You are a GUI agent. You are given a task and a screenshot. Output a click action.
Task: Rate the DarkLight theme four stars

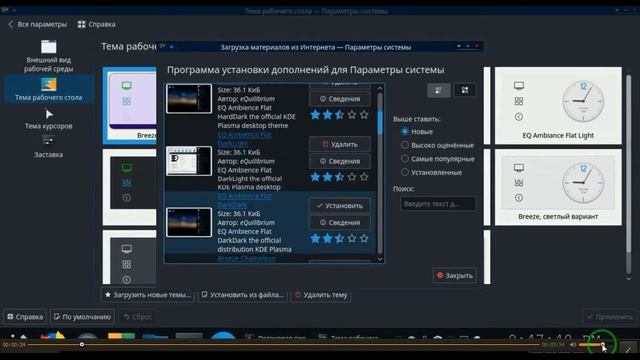(x=352, y=177)
